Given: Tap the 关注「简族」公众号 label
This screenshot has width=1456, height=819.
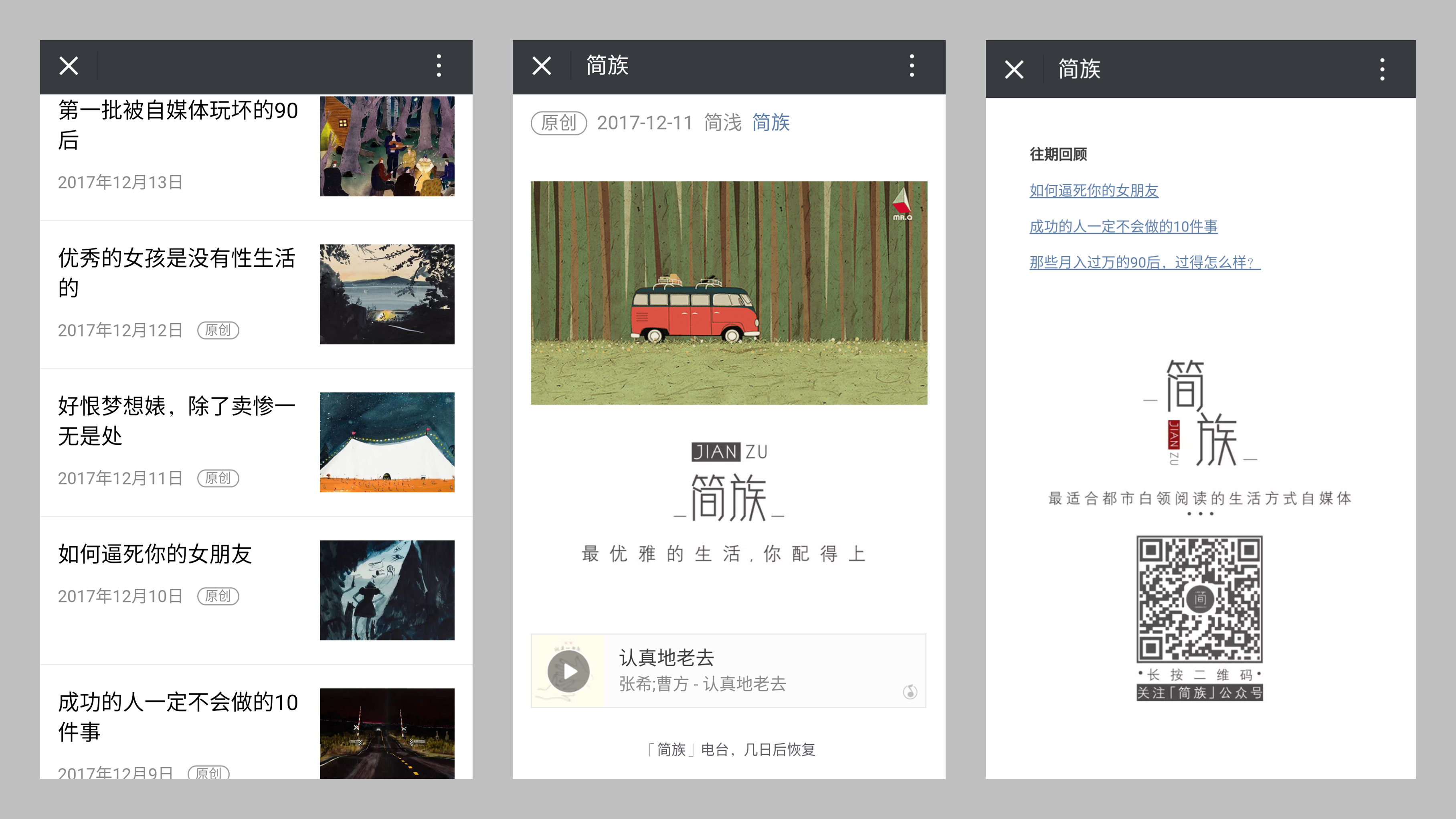Looking at the screenshot, I should click(1199, 692).
